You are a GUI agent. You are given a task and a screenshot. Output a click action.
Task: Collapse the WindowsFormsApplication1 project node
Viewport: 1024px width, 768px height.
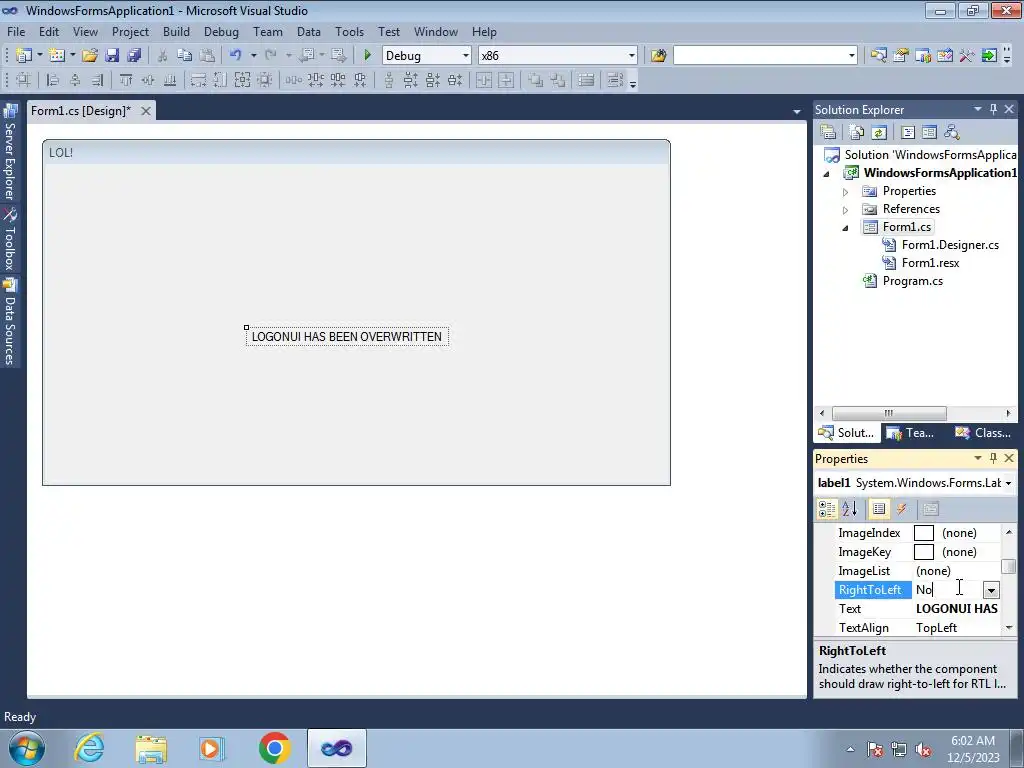click(826, 174)
